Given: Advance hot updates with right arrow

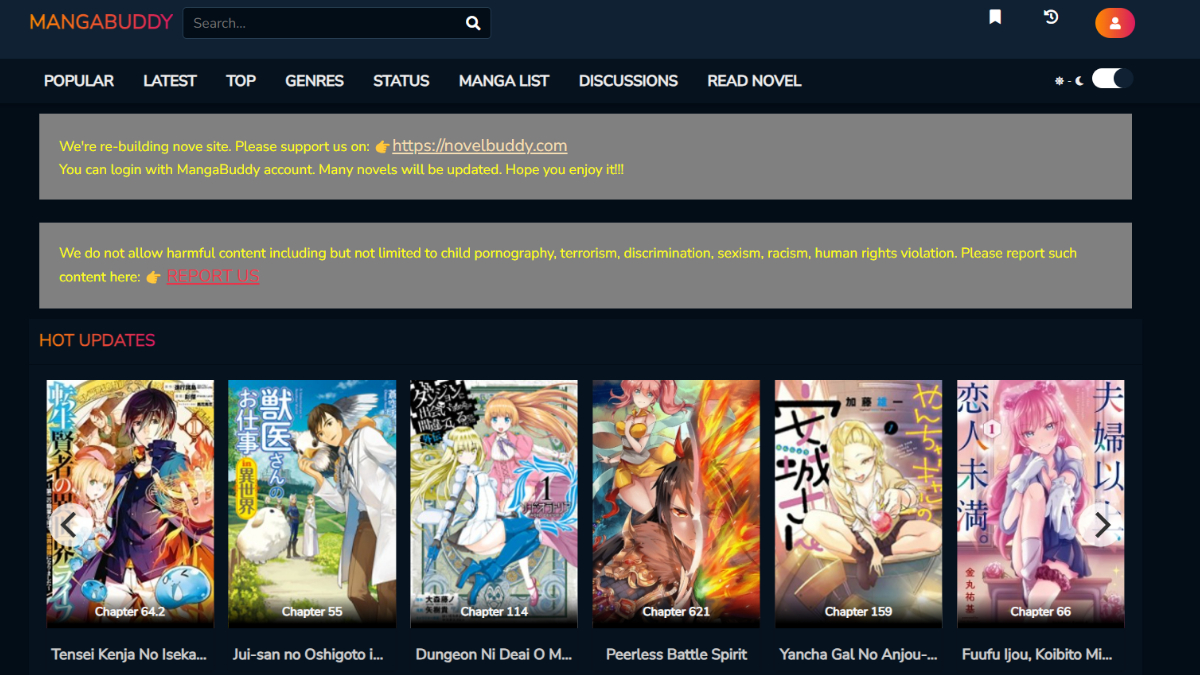Looking at the screenshot, I should pyautogui.click(x=1102, y=525).
